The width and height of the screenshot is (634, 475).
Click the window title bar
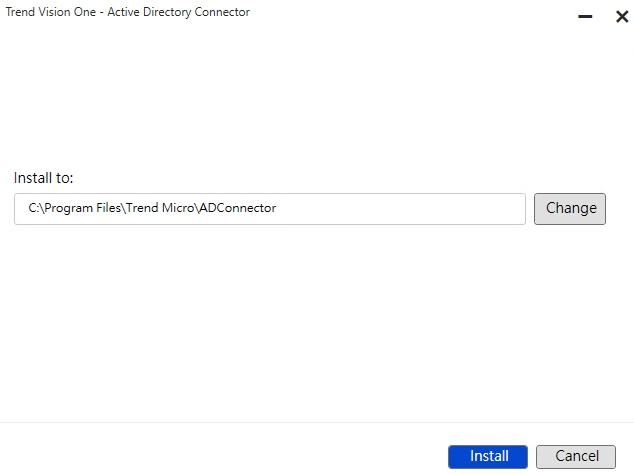pos(400,13)
